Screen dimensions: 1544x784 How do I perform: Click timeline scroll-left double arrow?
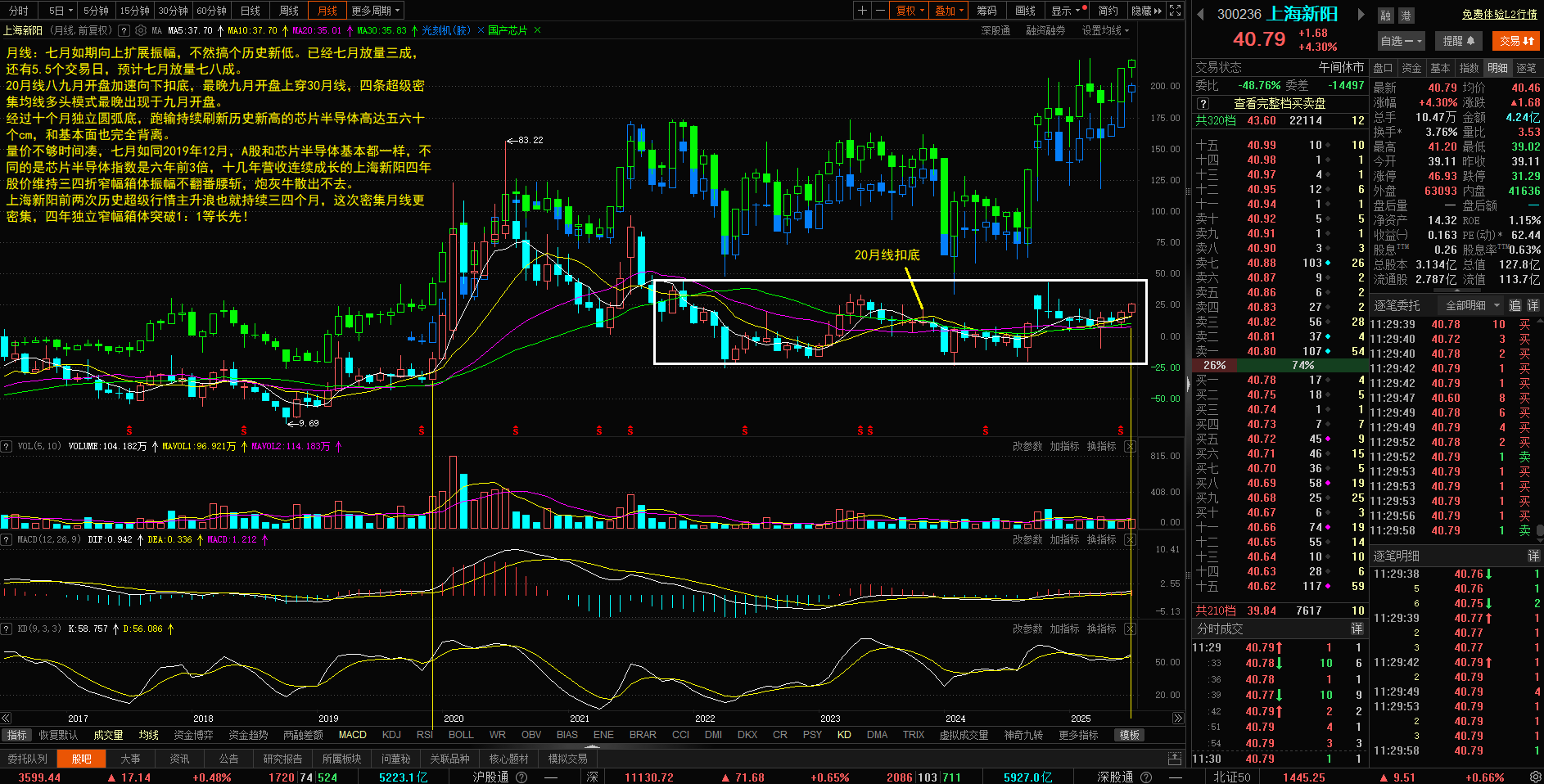click(x=6, y=719)
